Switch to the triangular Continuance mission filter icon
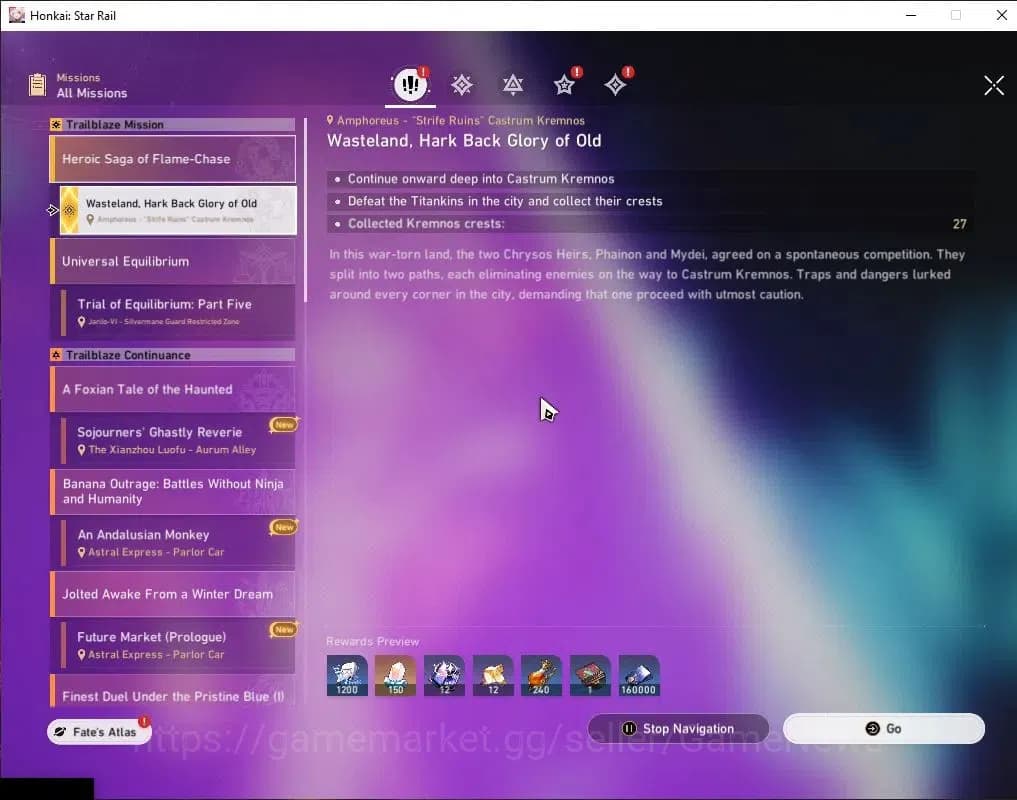Image resolution: width=1017 pixels, height=800 pixels. pyautogui.click(x=513, y=85)
